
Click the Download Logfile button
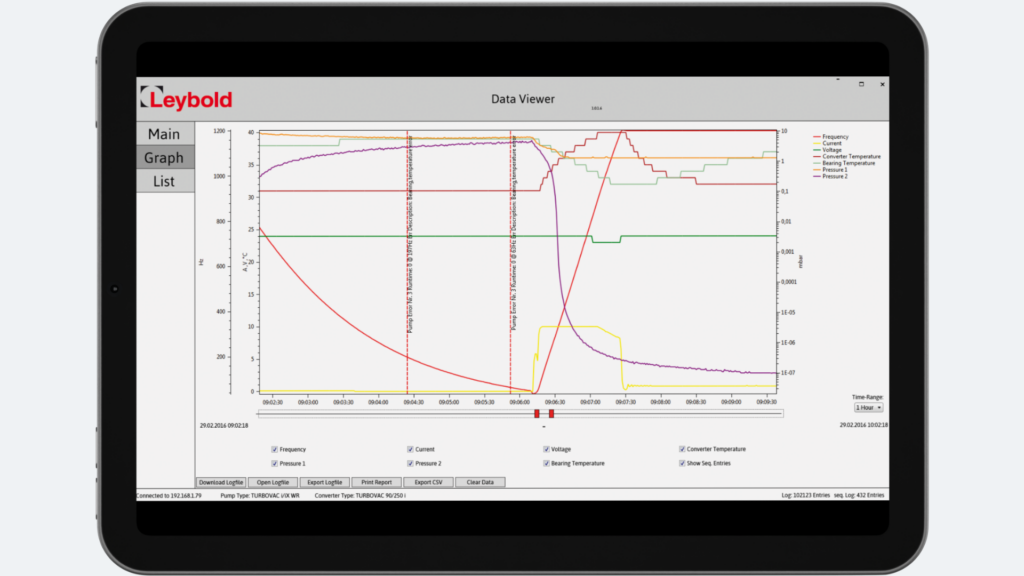click(221, 482)
